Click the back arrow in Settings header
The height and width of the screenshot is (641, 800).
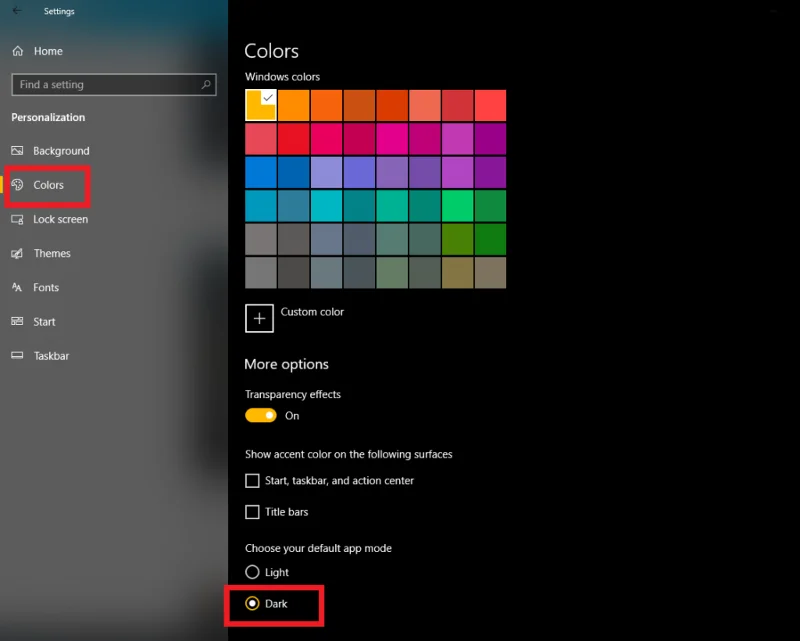(x=16, y=11)
